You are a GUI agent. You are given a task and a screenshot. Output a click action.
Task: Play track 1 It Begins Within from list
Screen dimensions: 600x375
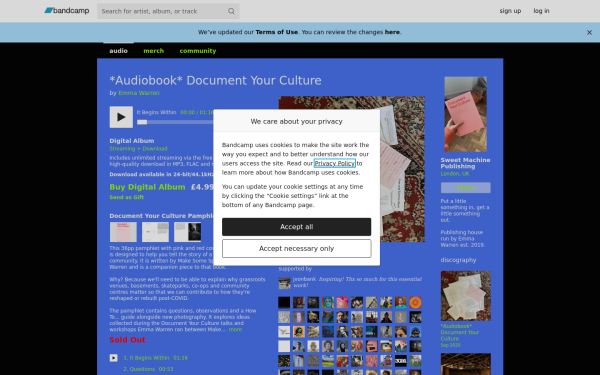[x=114, y=358]
